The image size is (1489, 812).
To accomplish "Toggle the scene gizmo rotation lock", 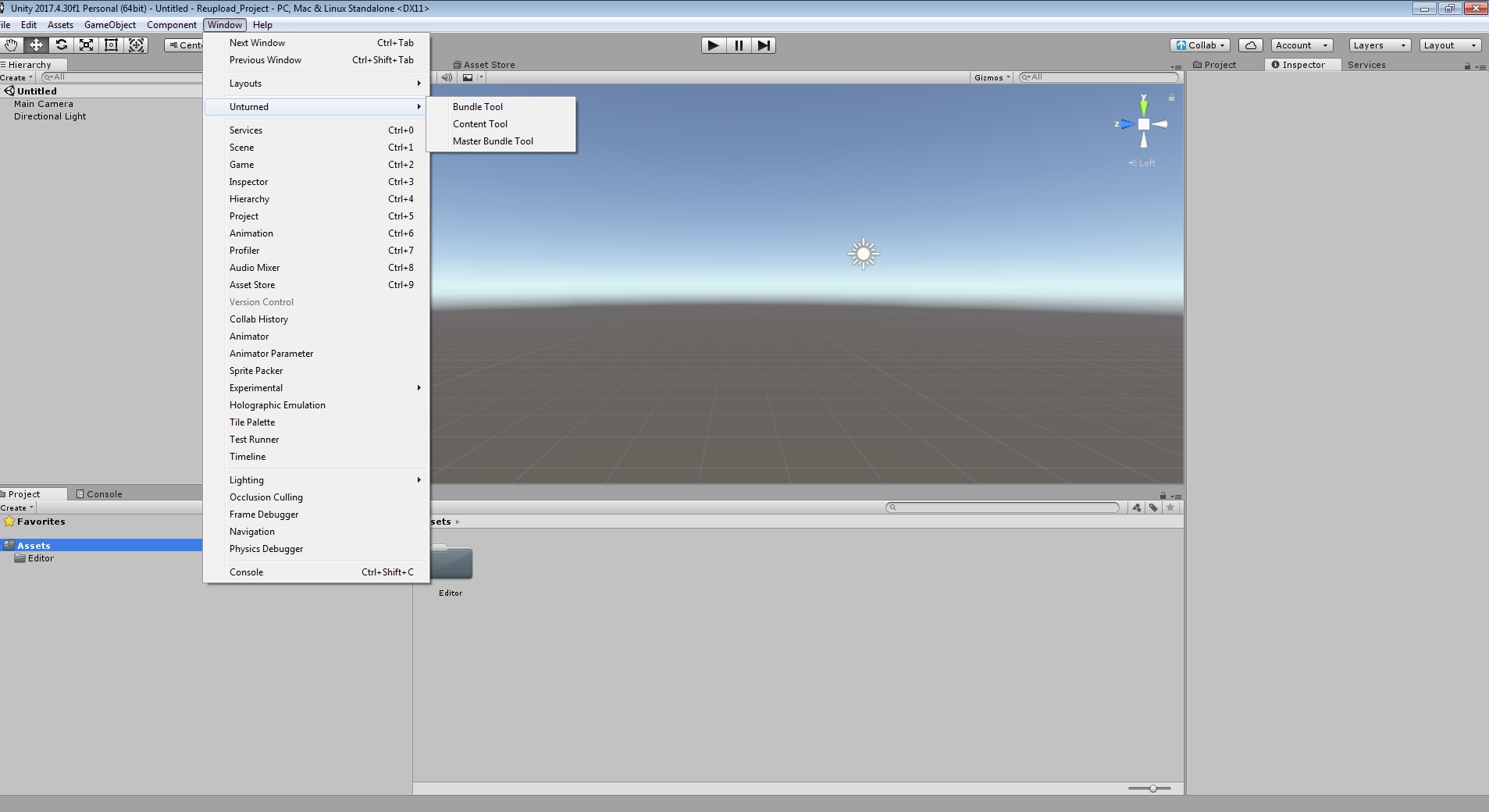I will point(1171,98).
